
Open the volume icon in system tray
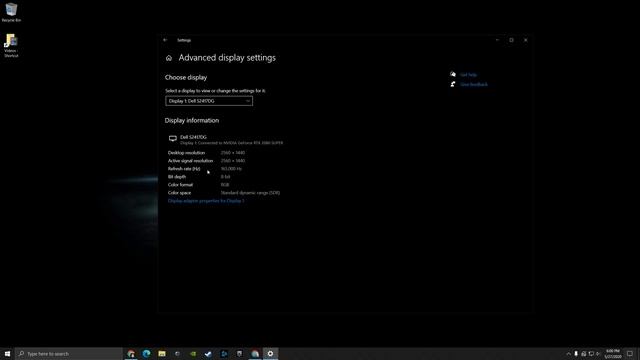coord(598,354)
